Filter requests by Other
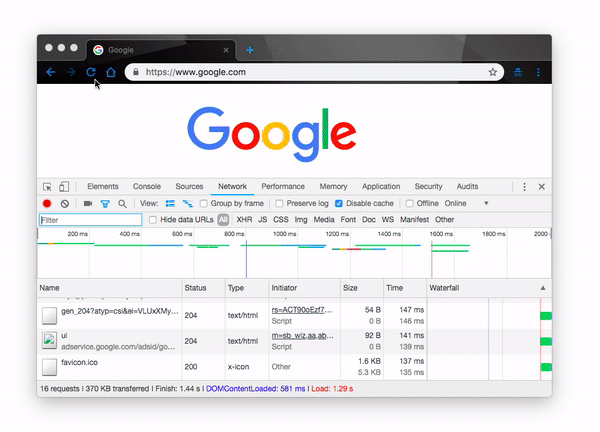This screenshot has width=600, height=432. 444,220
